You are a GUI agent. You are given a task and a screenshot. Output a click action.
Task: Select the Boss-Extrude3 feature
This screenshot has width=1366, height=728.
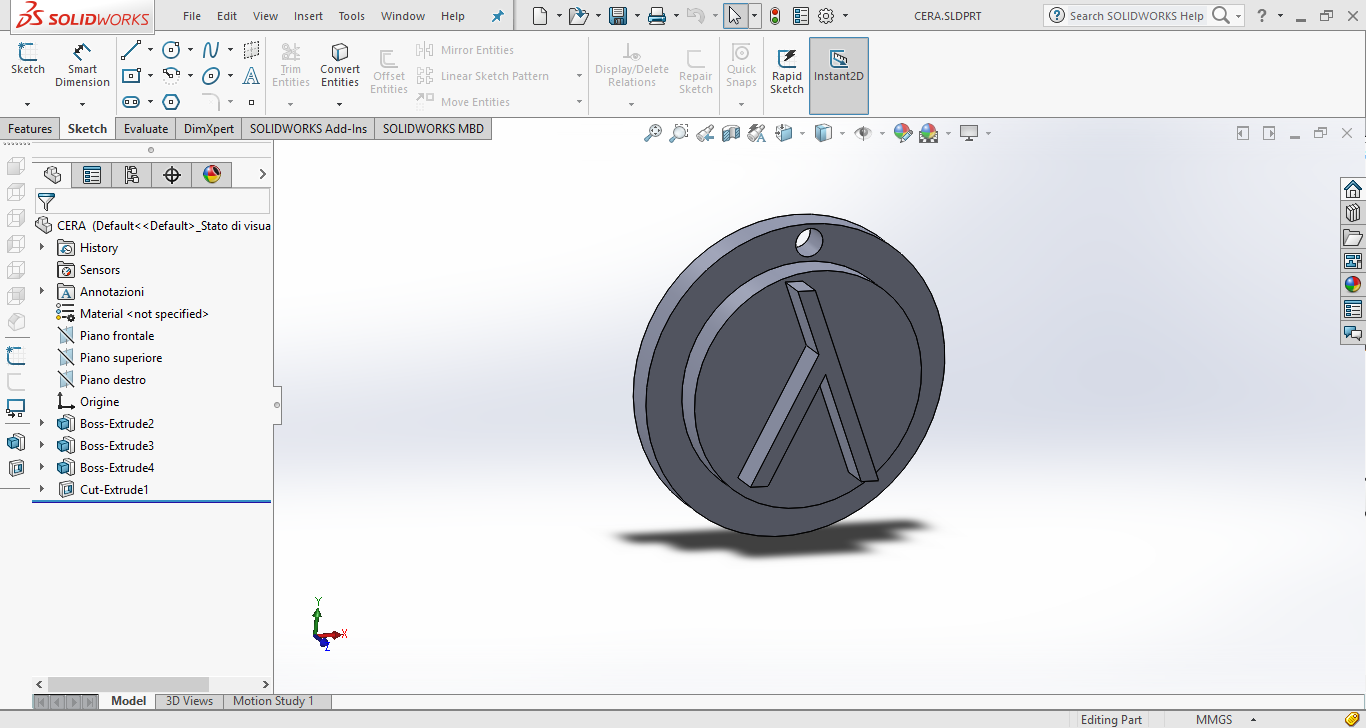[x=117, y=446]
